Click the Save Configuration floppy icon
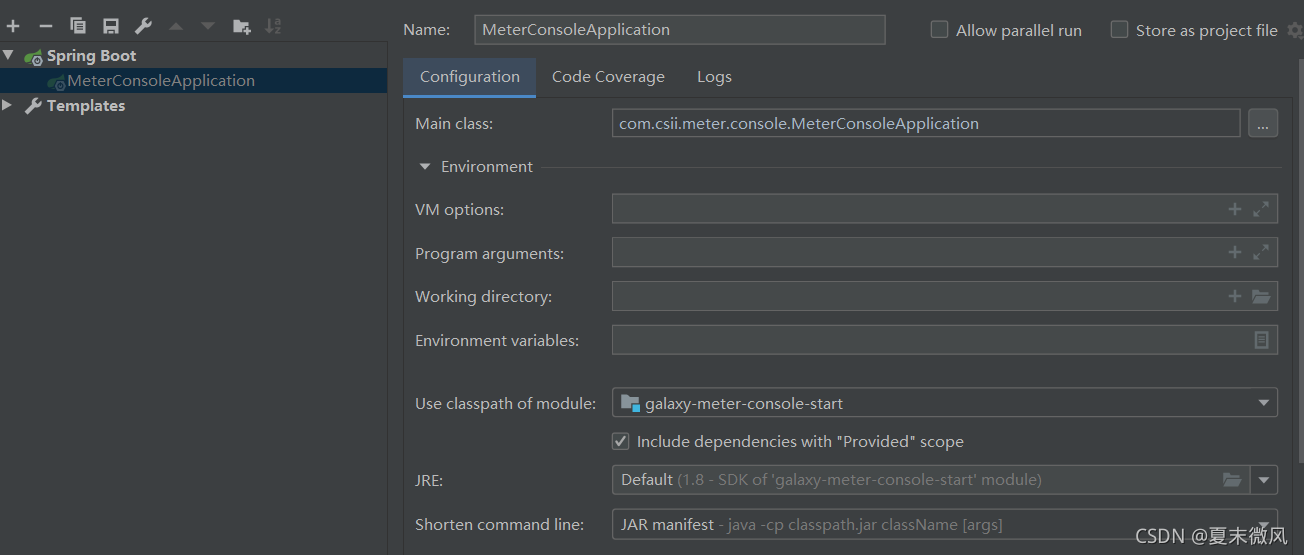 [111, 26]
